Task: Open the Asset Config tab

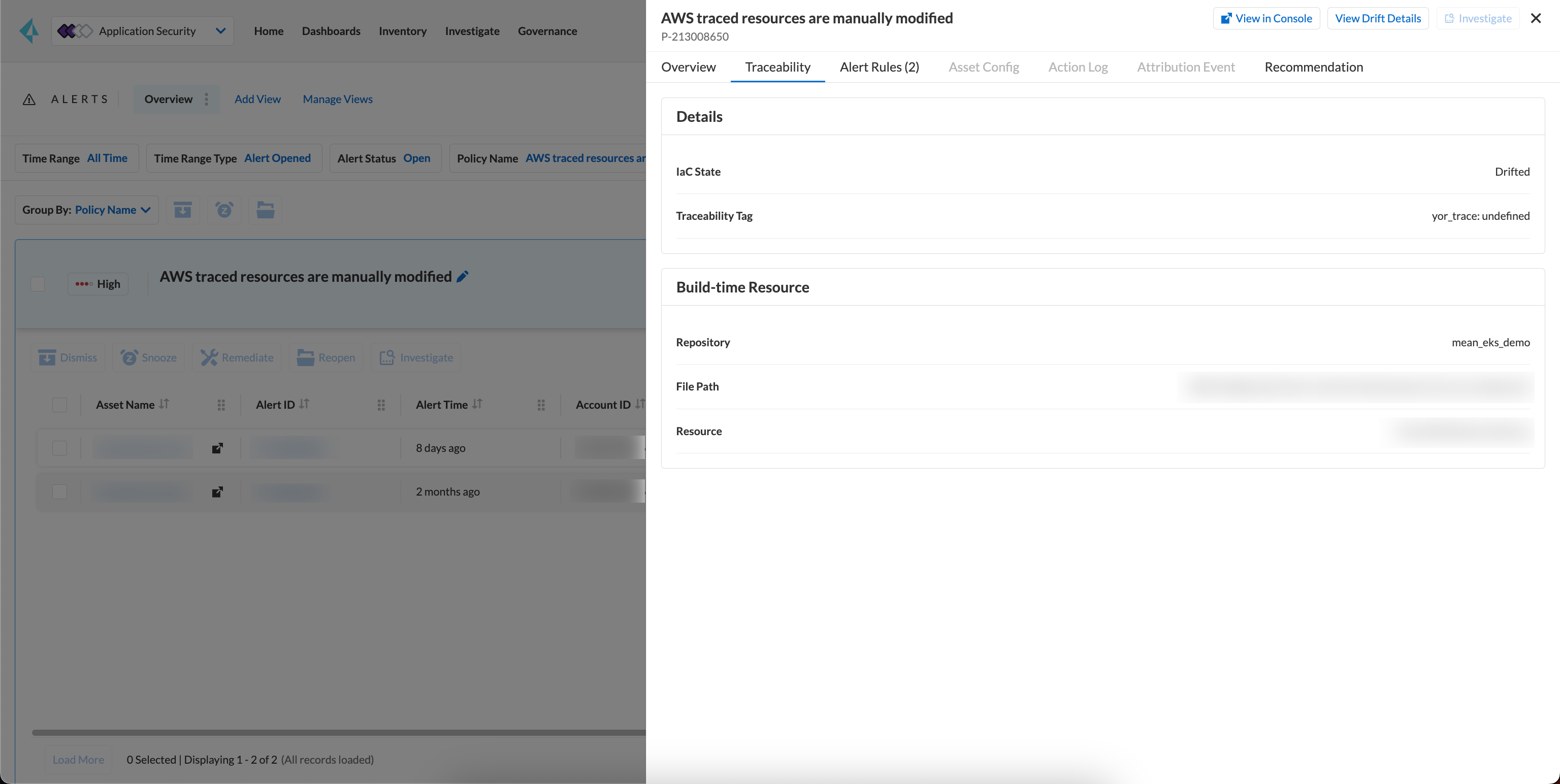Action: 984,67
